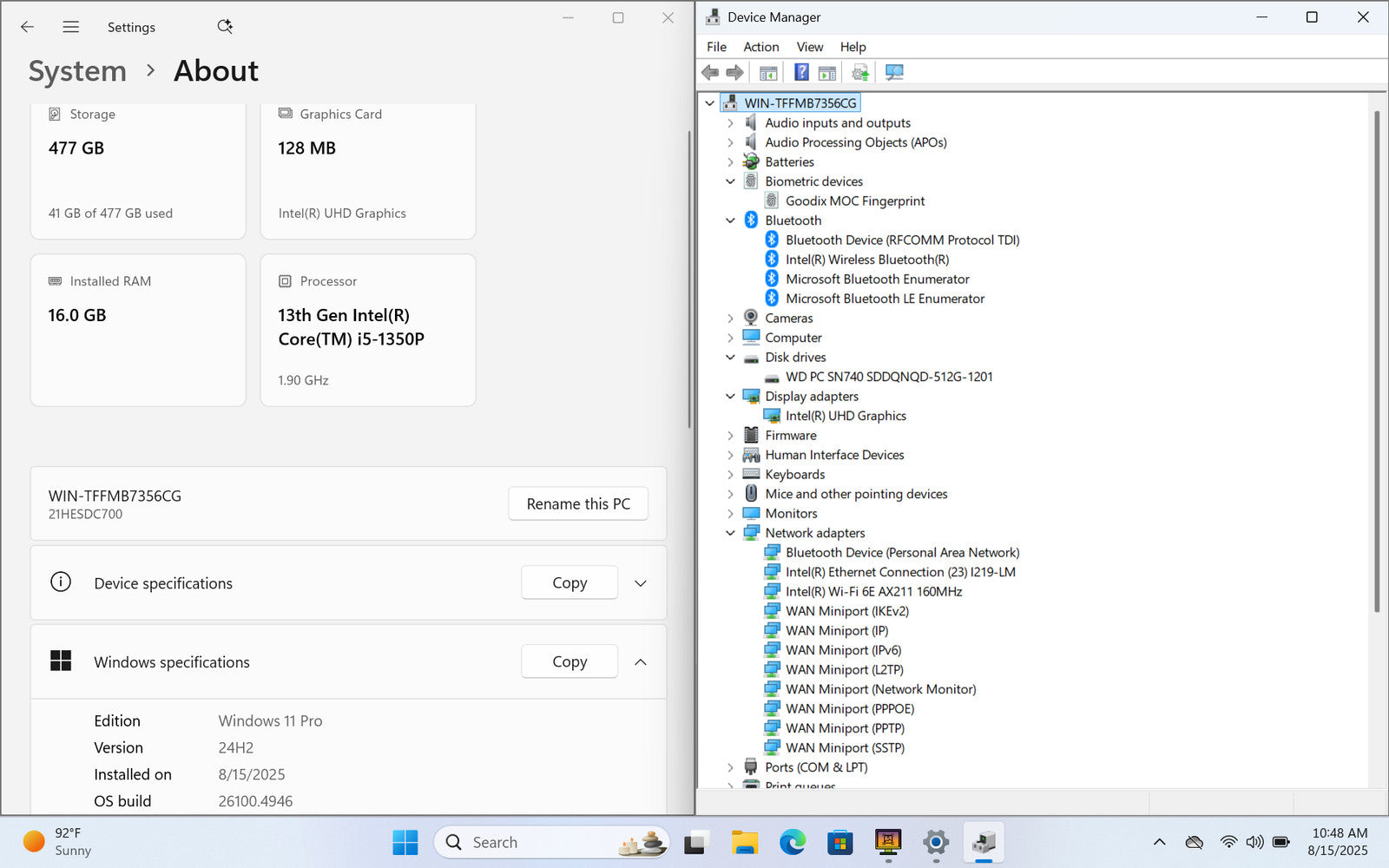
Task: Expand Cameras category
Action: click(x=730, y=319)
